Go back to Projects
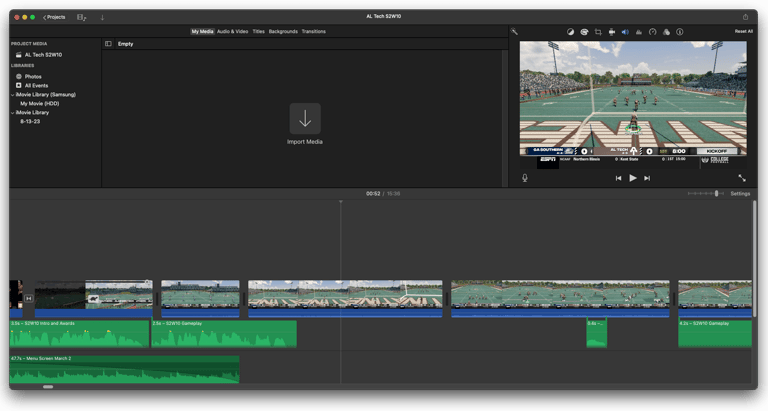 [54, 17]
